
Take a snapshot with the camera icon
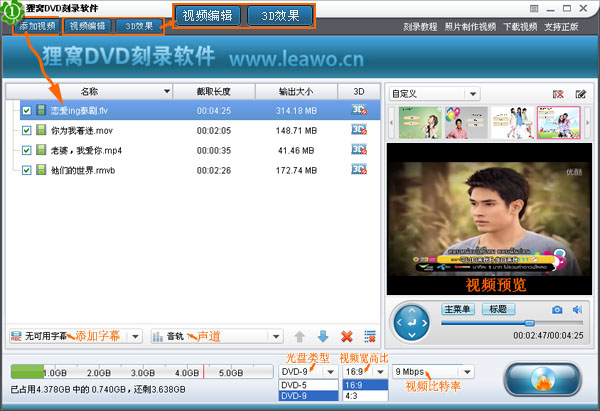click(x=557, y=310)
